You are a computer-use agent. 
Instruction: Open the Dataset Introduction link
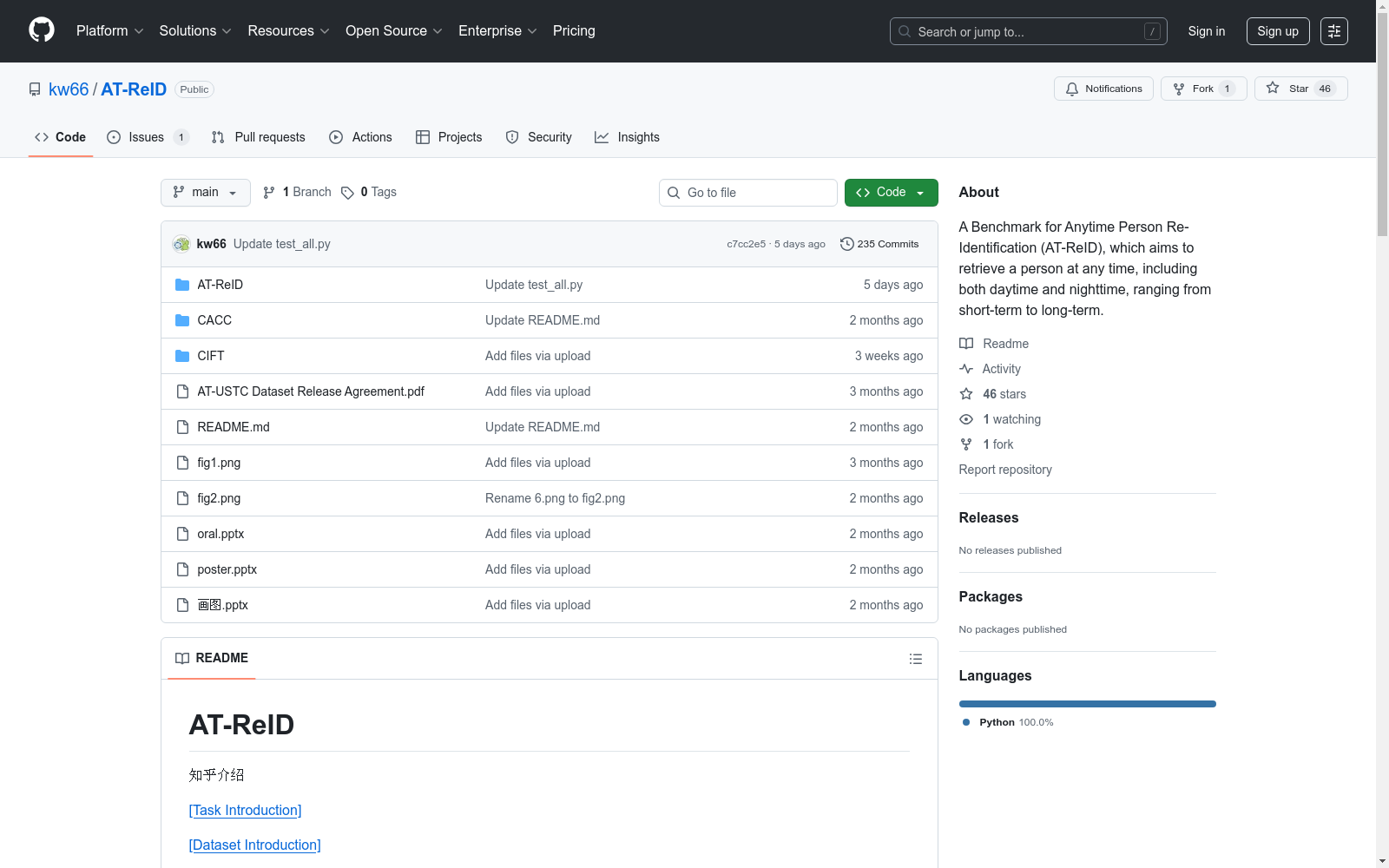point(255,845)
